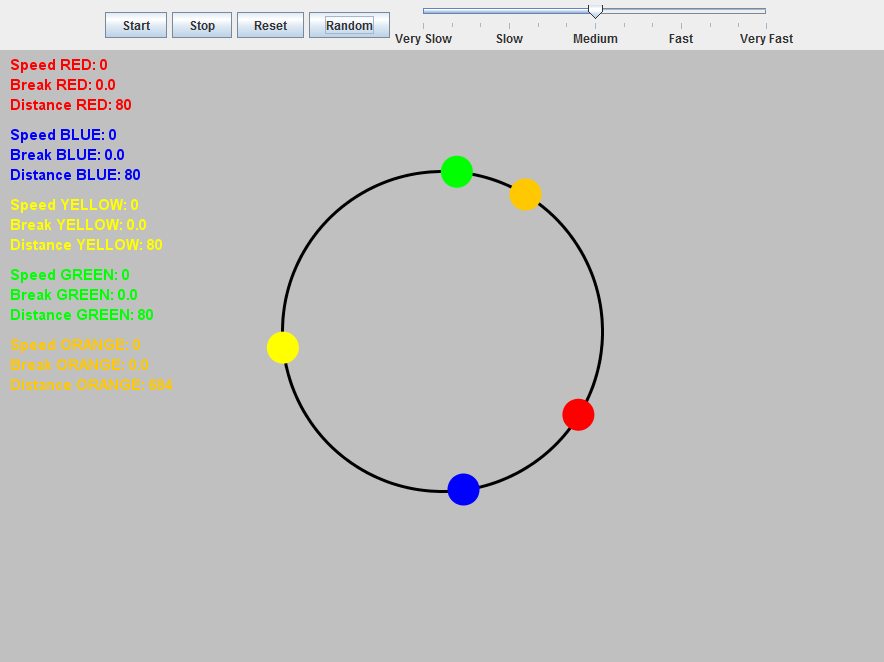Image resolution: width=884 pixels, height=662 pixels.
Task: Click the Random button
Action: coord(349,25)
